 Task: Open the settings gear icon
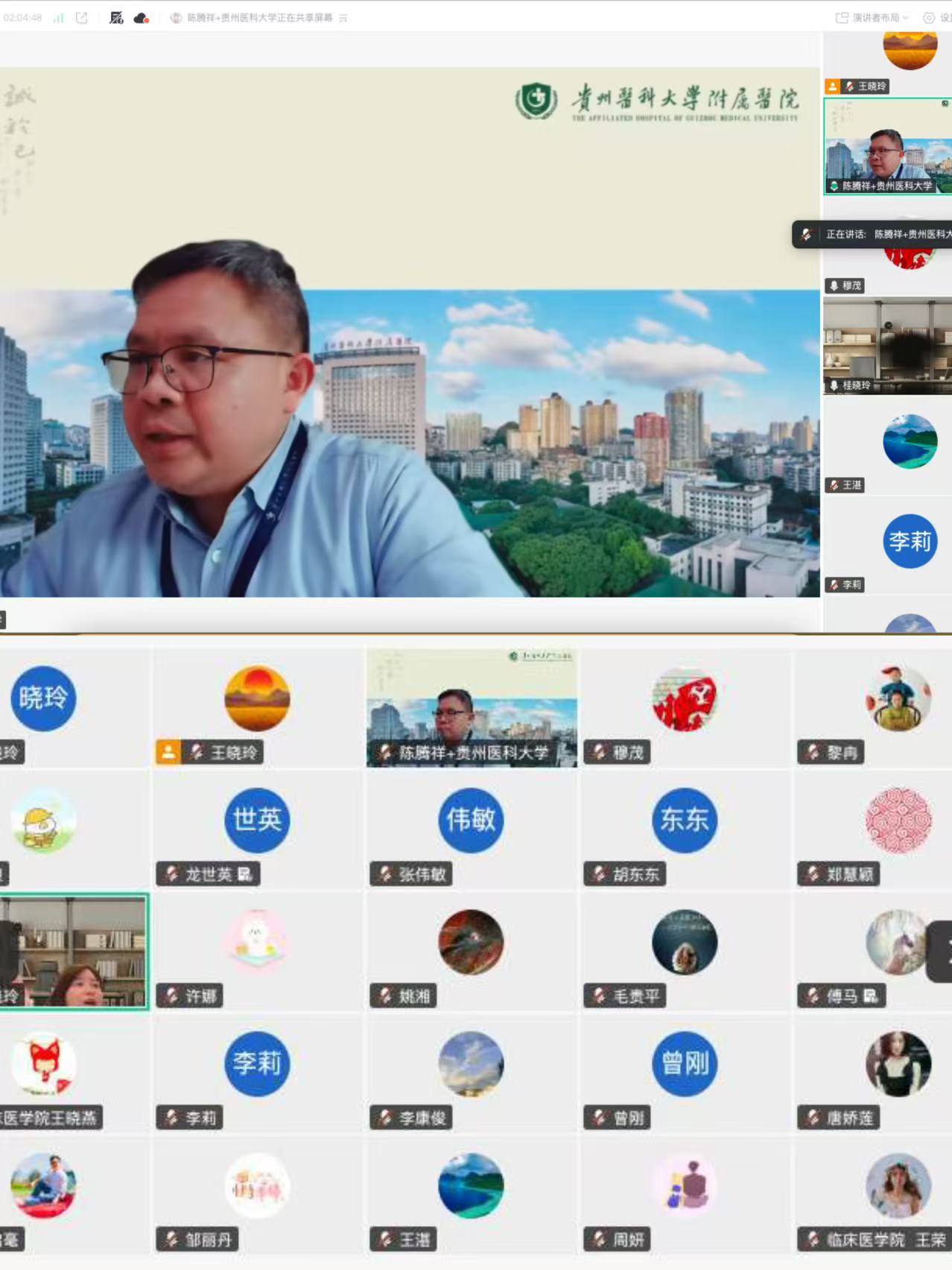click(929, 18)
